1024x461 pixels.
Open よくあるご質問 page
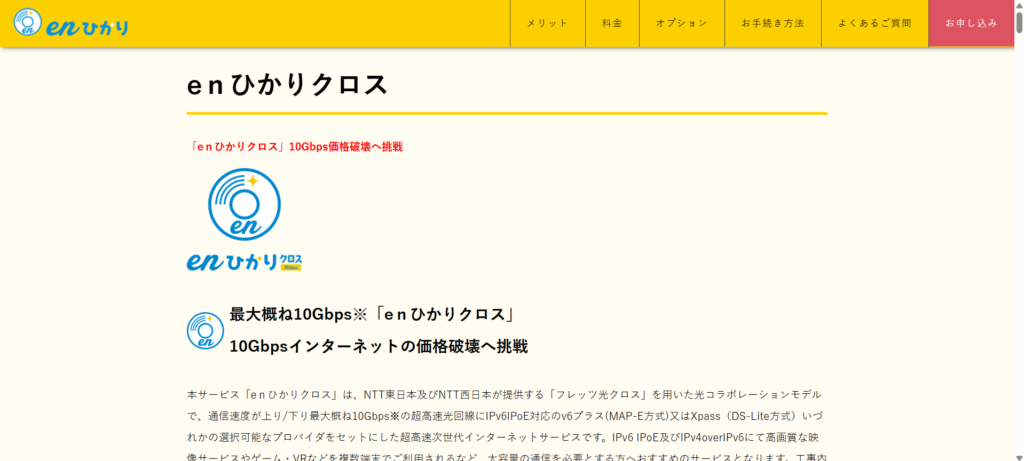[x=874, y=24]
